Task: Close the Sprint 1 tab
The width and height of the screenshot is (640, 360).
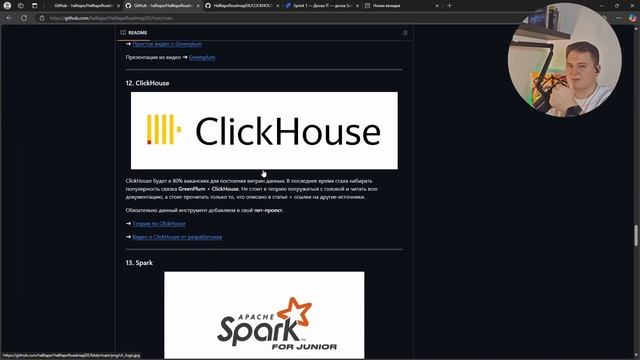Action: tap(357, 6)
